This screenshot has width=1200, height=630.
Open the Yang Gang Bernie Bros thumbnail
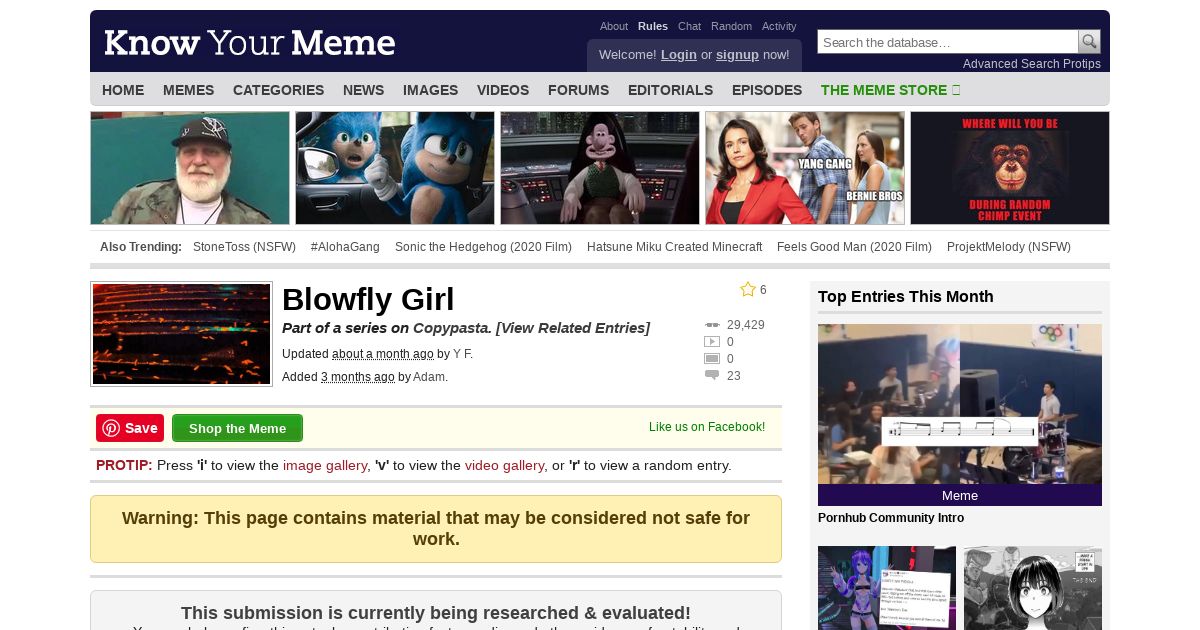pyautogui.click(x=805, y=168)
